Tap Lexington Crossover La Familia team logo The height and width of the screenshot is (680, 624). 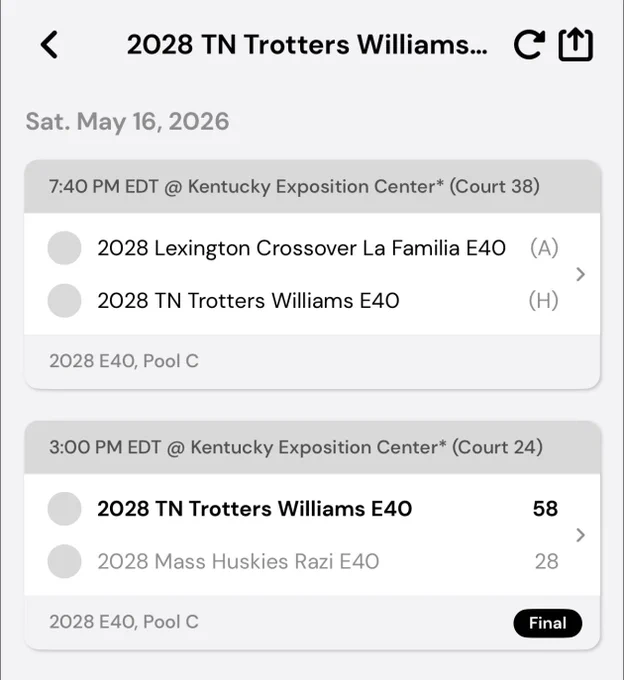(x=64, y=248)
